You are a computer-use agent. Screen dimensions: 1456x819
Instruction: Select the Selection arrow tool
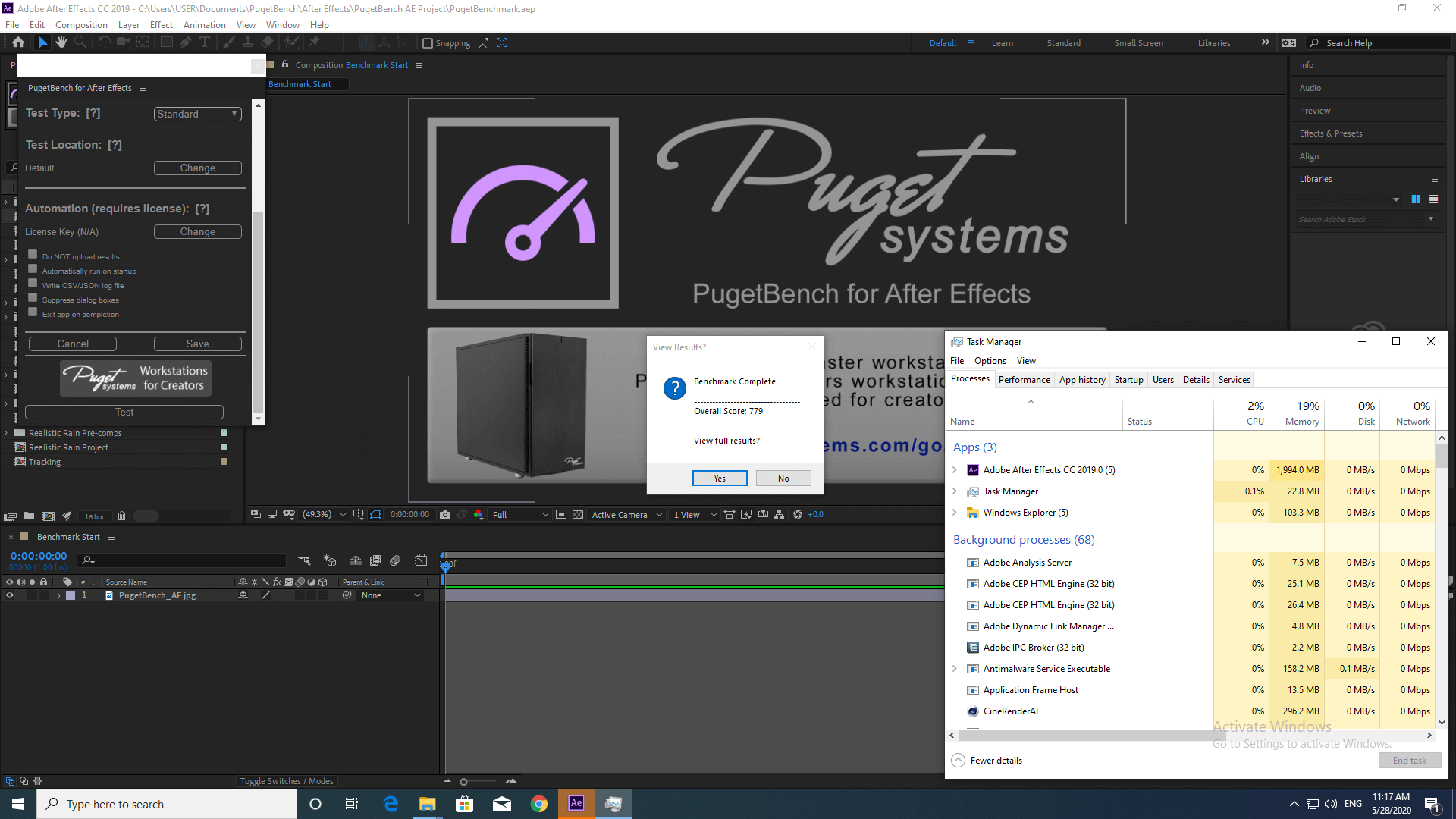click(42, 42)
